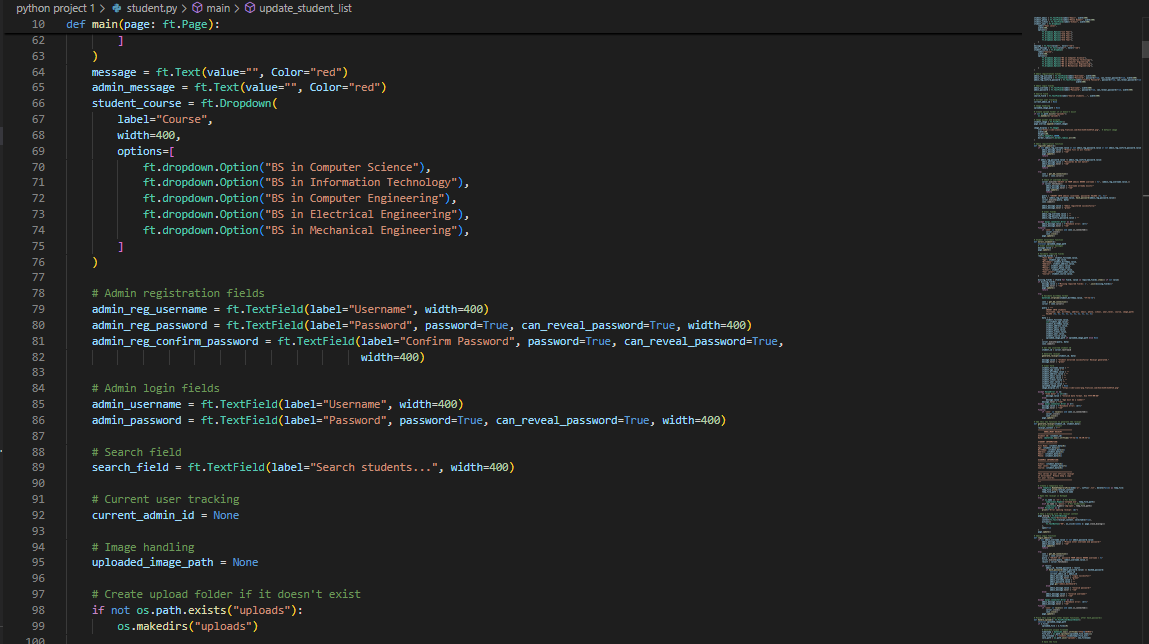Click the Python file icon in breadcrumb

117,8
